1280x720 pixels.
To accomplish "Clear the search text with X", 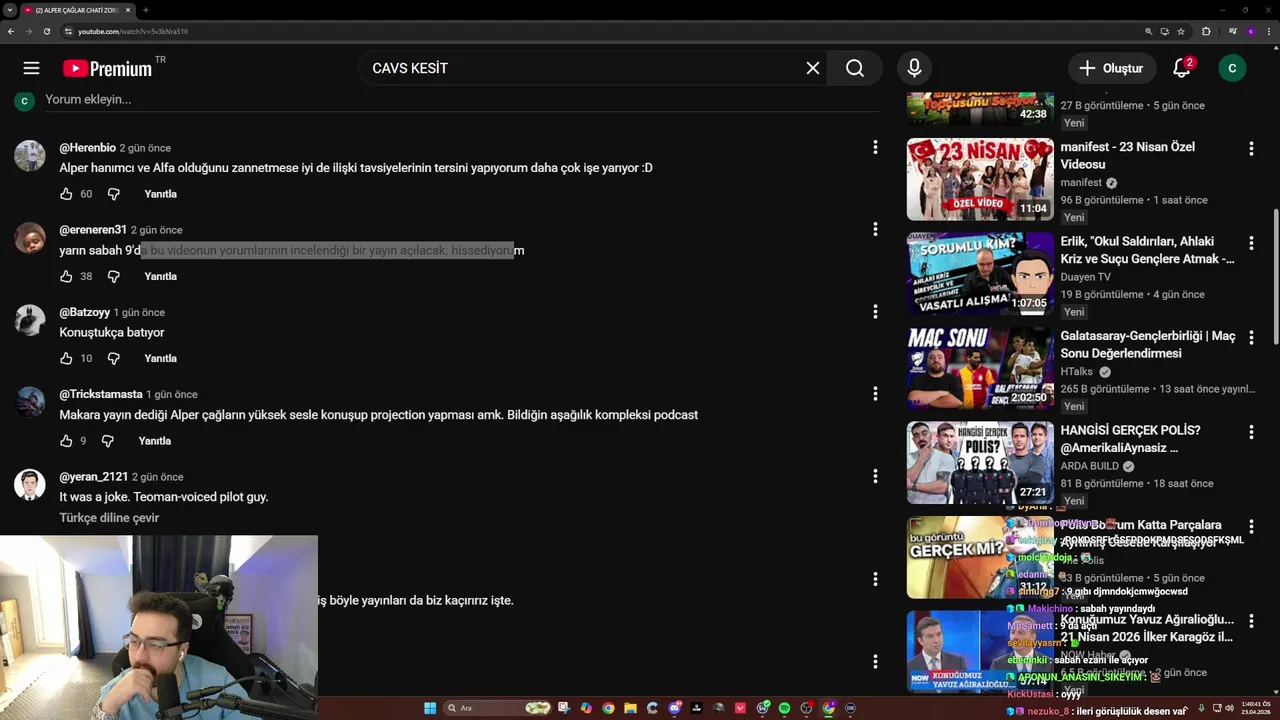I will coord(813,68).
